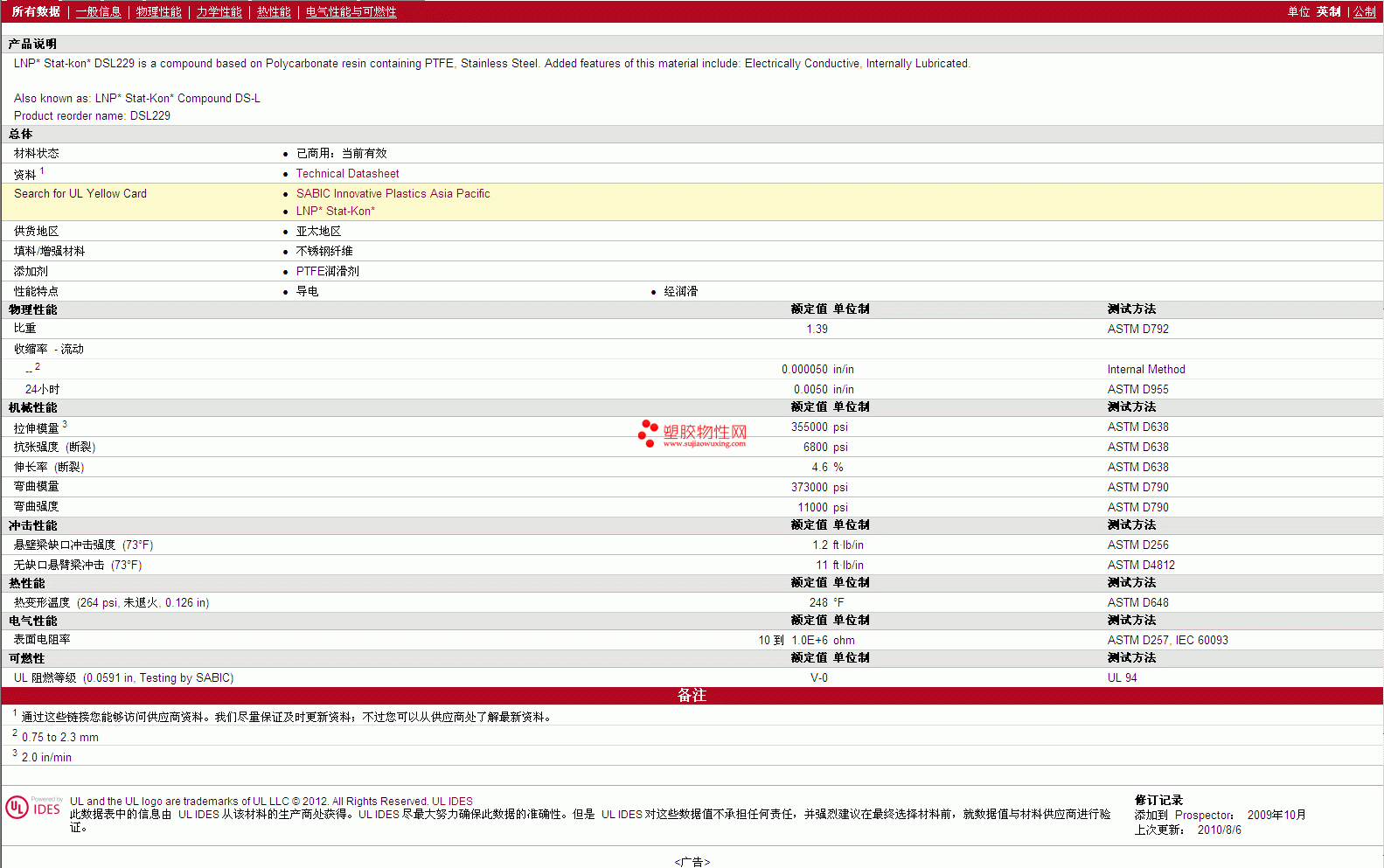Open the Technical Datasheet link

[347, 174]
